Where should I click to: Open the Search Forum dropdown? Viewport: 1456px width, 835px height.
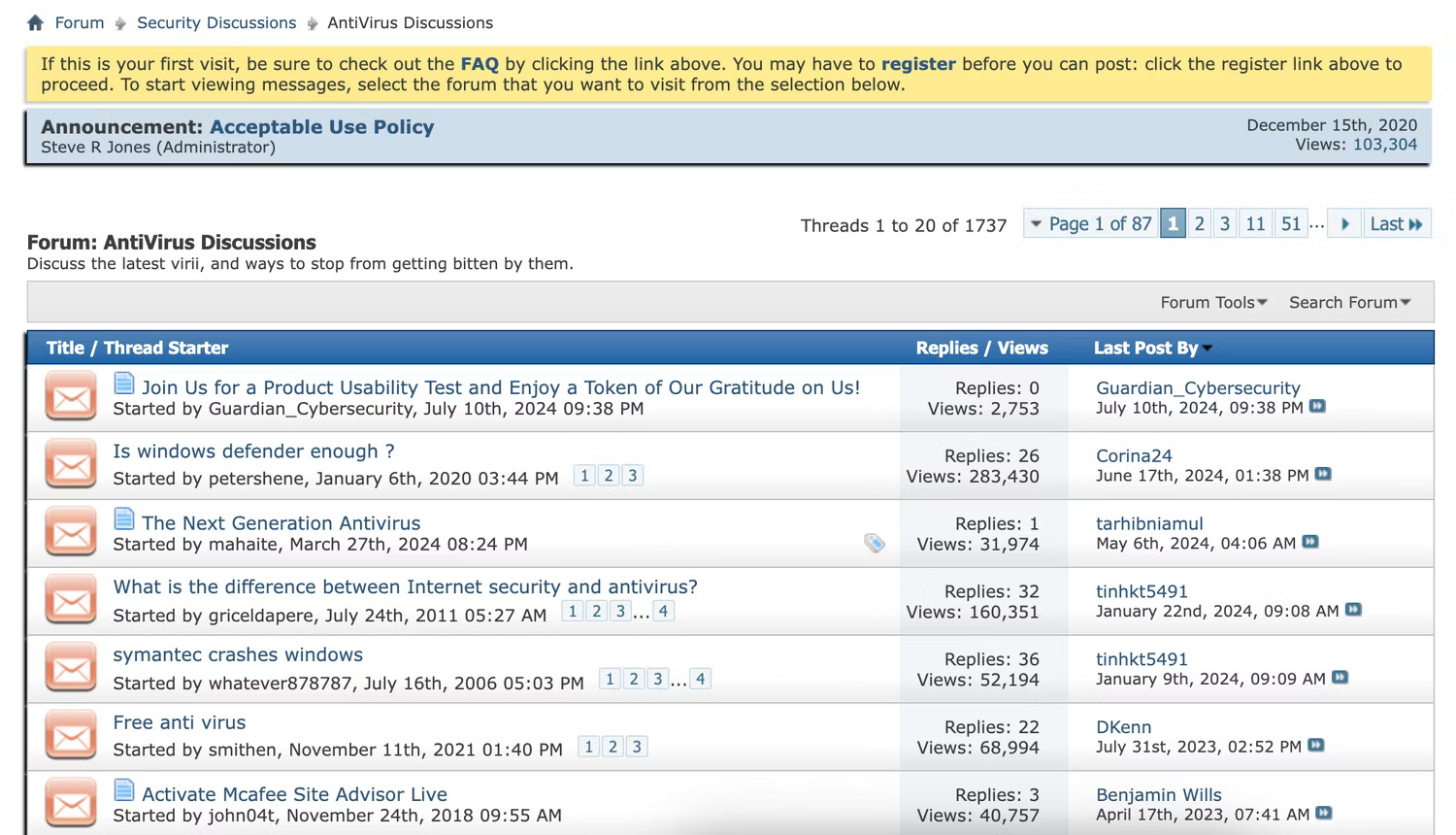1349,302
